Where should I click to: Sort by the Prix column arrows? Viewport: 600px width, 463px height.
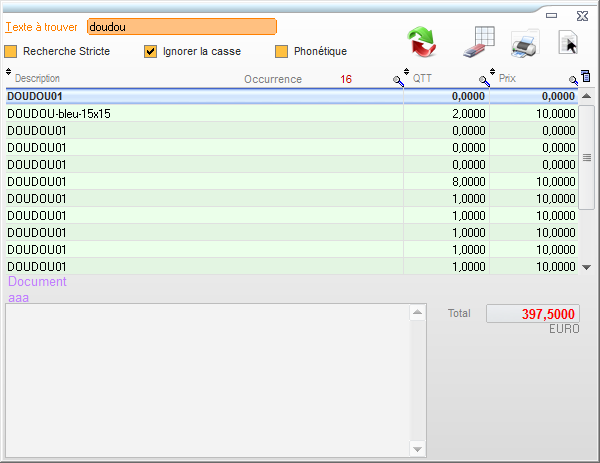493,72
